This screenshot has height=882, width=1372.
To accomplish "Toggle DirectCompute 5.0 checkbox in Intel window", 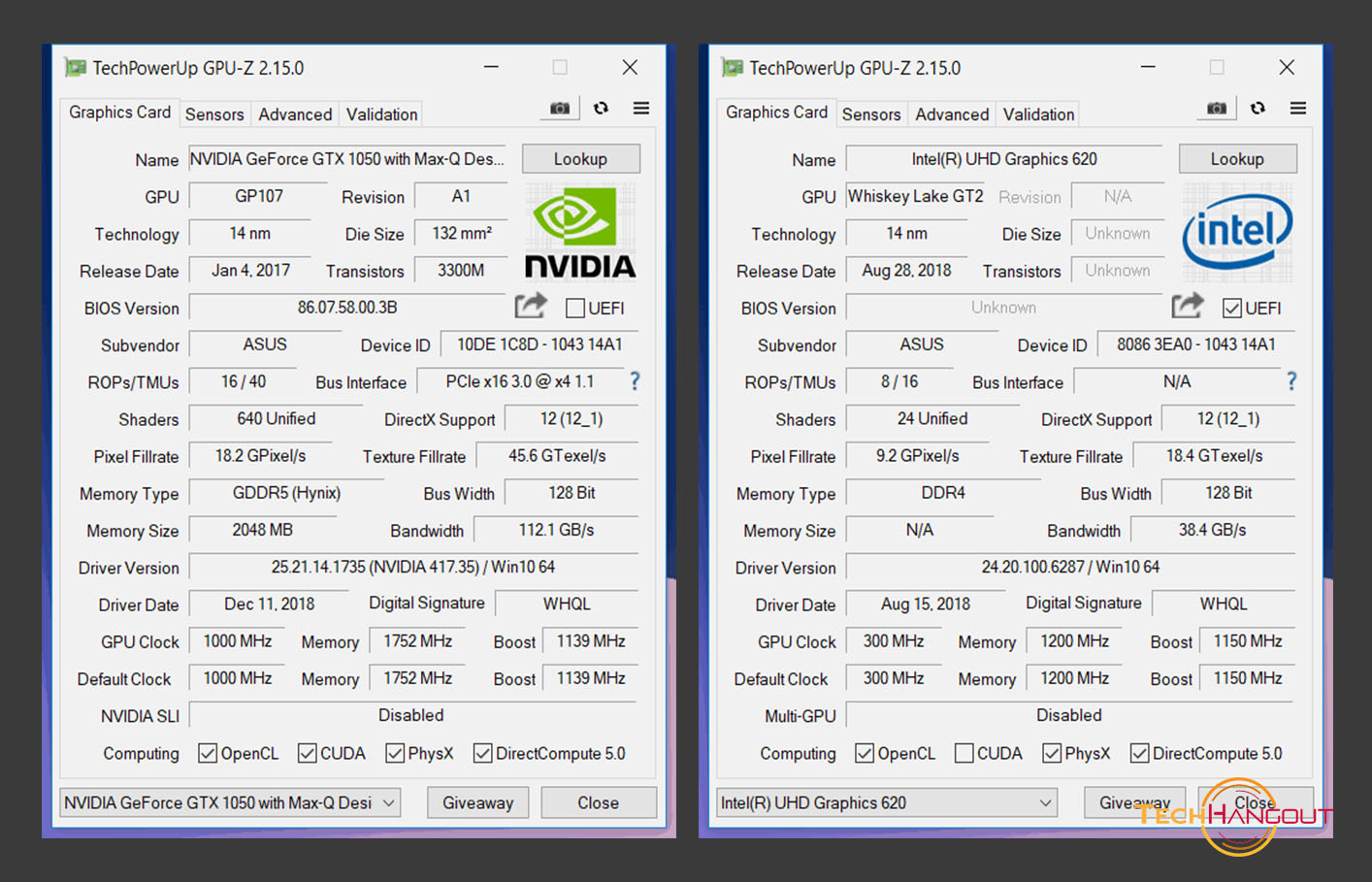I will (1139, 754).
